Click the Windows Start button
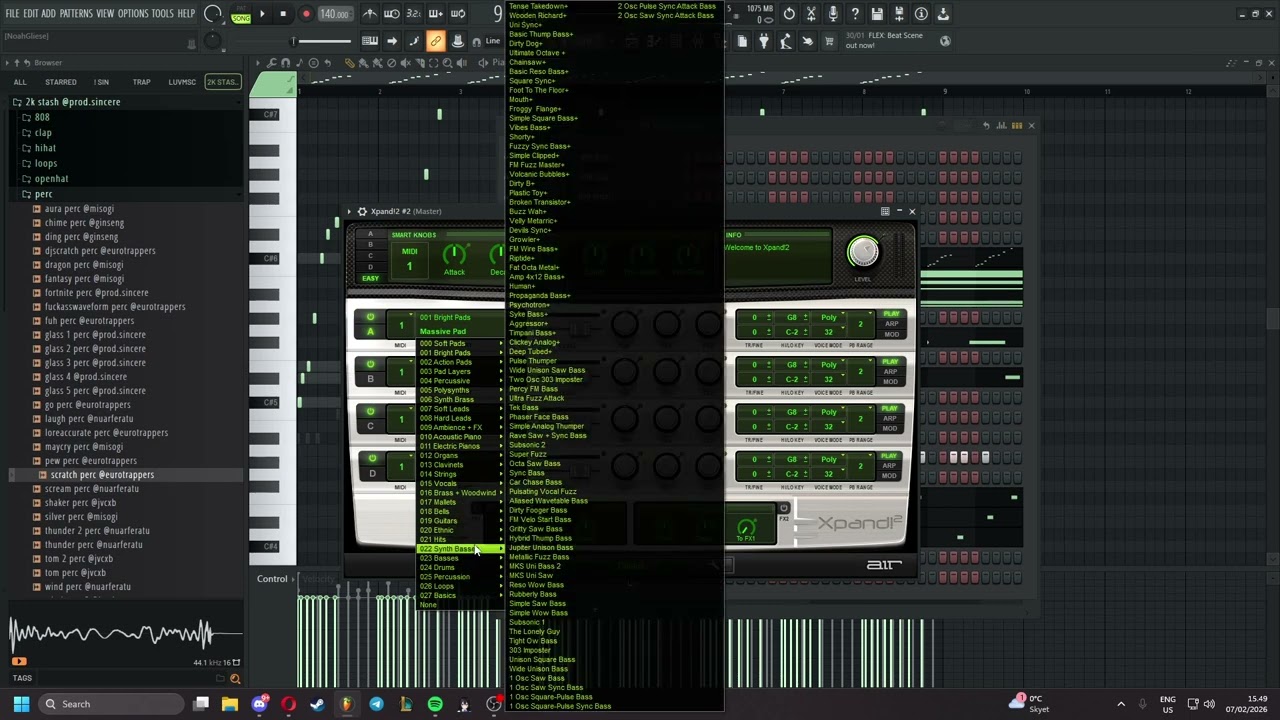Screen dimensions: 1280x720 (21, 704)
